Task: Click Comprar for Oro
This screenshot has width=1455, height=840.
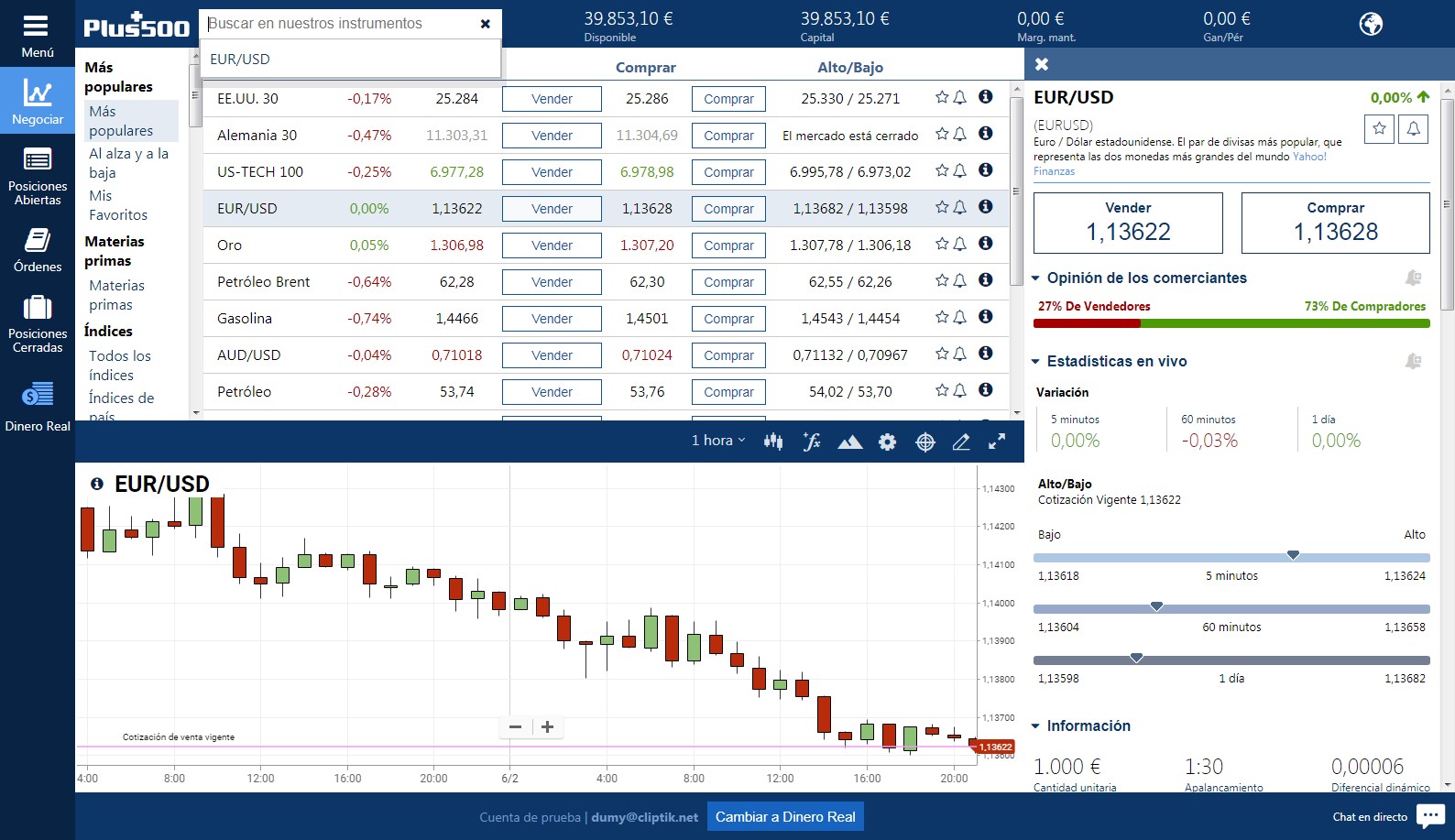Action: tap(728, 245)
